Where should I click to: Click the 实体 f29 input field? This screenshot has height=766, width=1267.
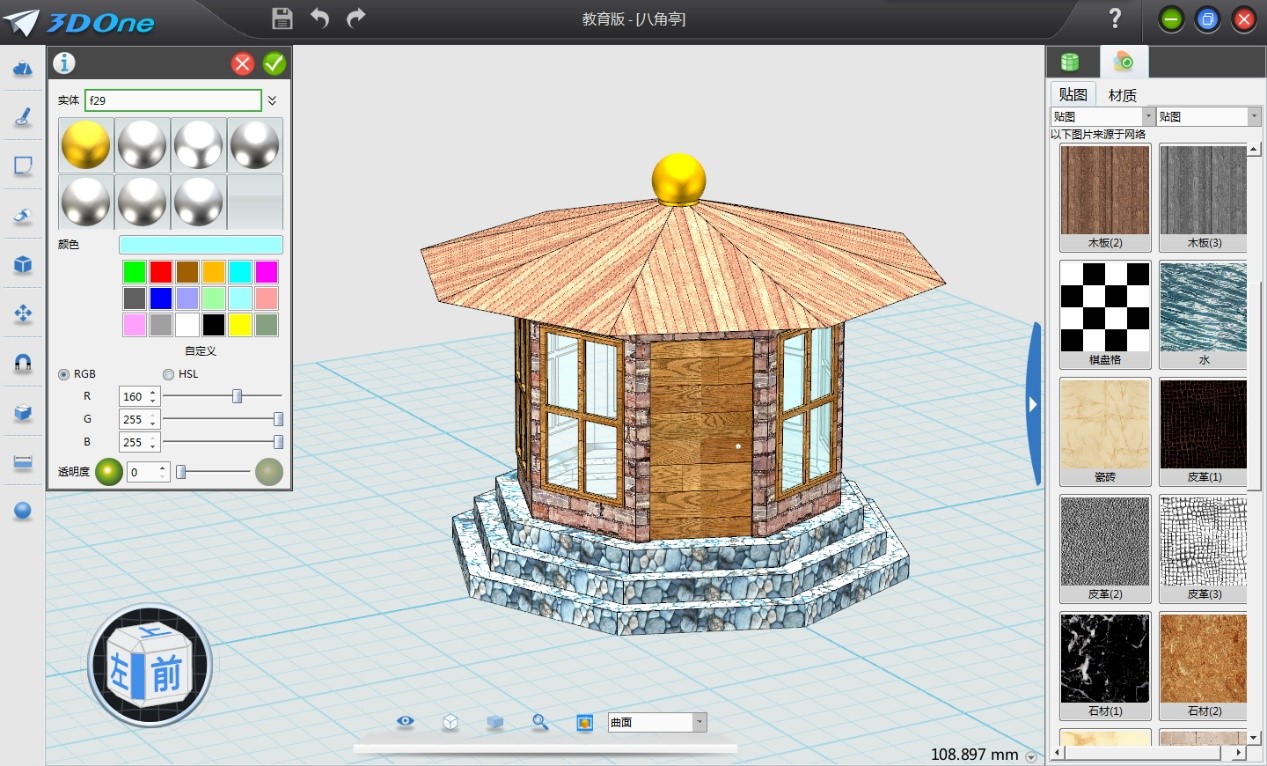pyautogui.click(x=173, y=101)
